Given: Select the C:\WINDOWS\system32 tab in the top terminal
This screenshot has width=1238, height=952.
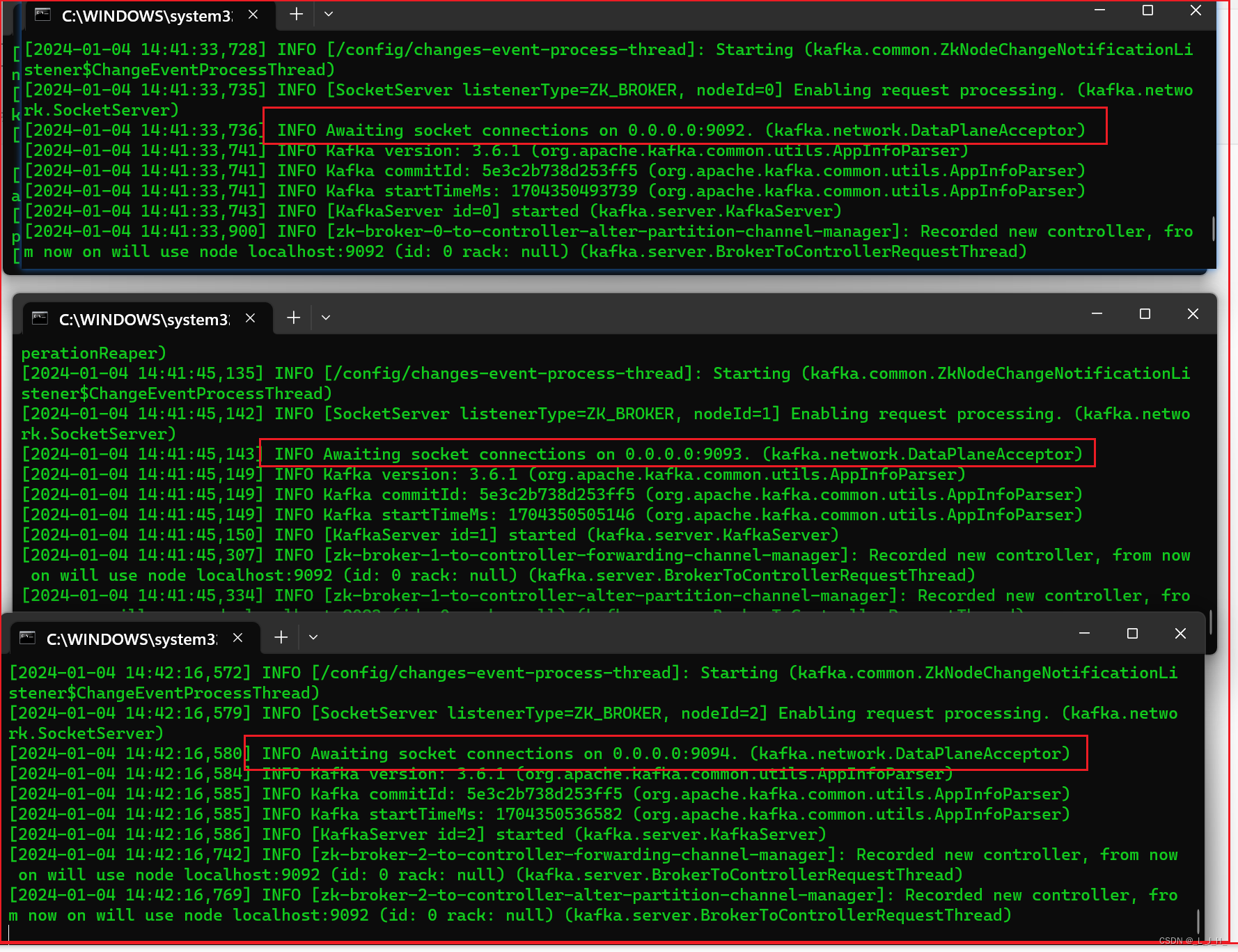Looking at the screenshot, I should (150, 15).
